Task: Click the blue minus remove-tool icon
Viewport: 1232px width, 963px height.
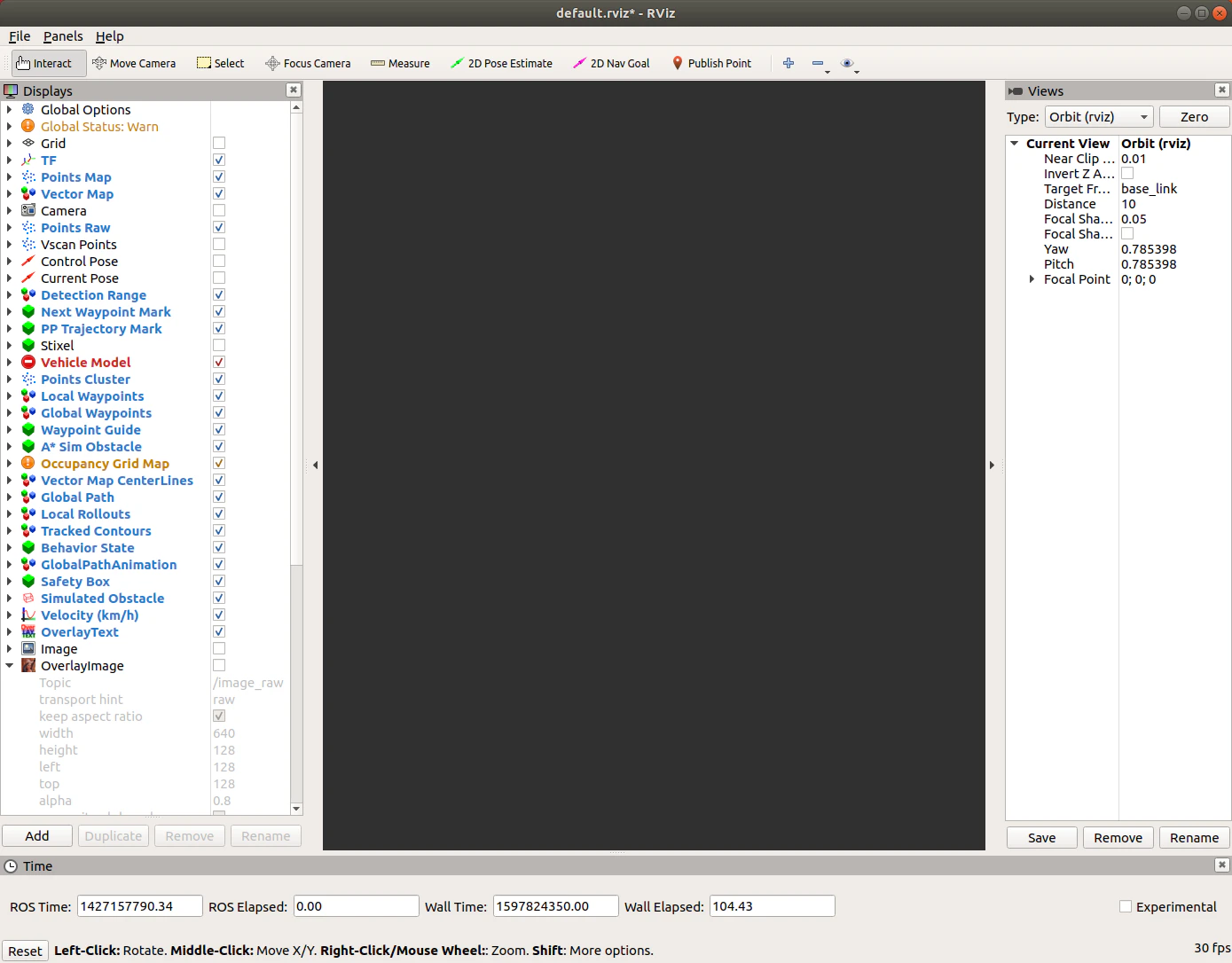Action: pyautogui.click(x=819, y=63)
